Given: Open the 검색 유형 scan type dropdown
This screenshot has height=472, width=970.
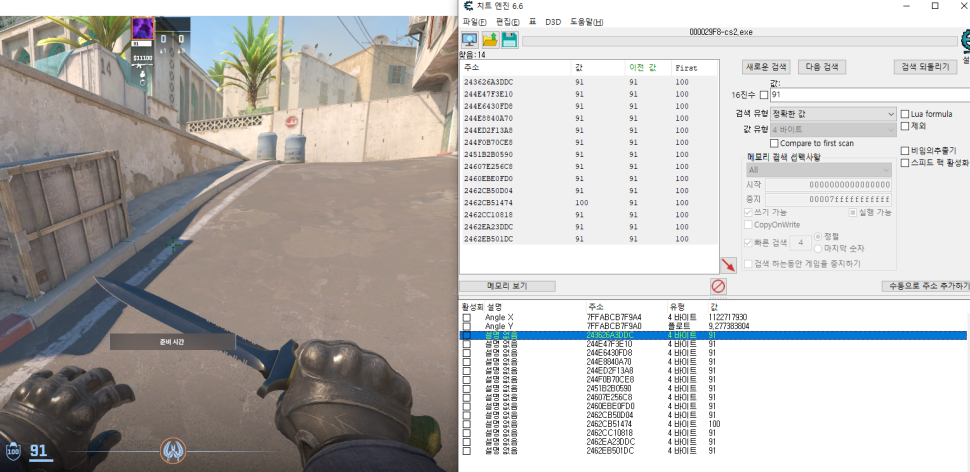Looking at the screenshot, I should (833, 114).
